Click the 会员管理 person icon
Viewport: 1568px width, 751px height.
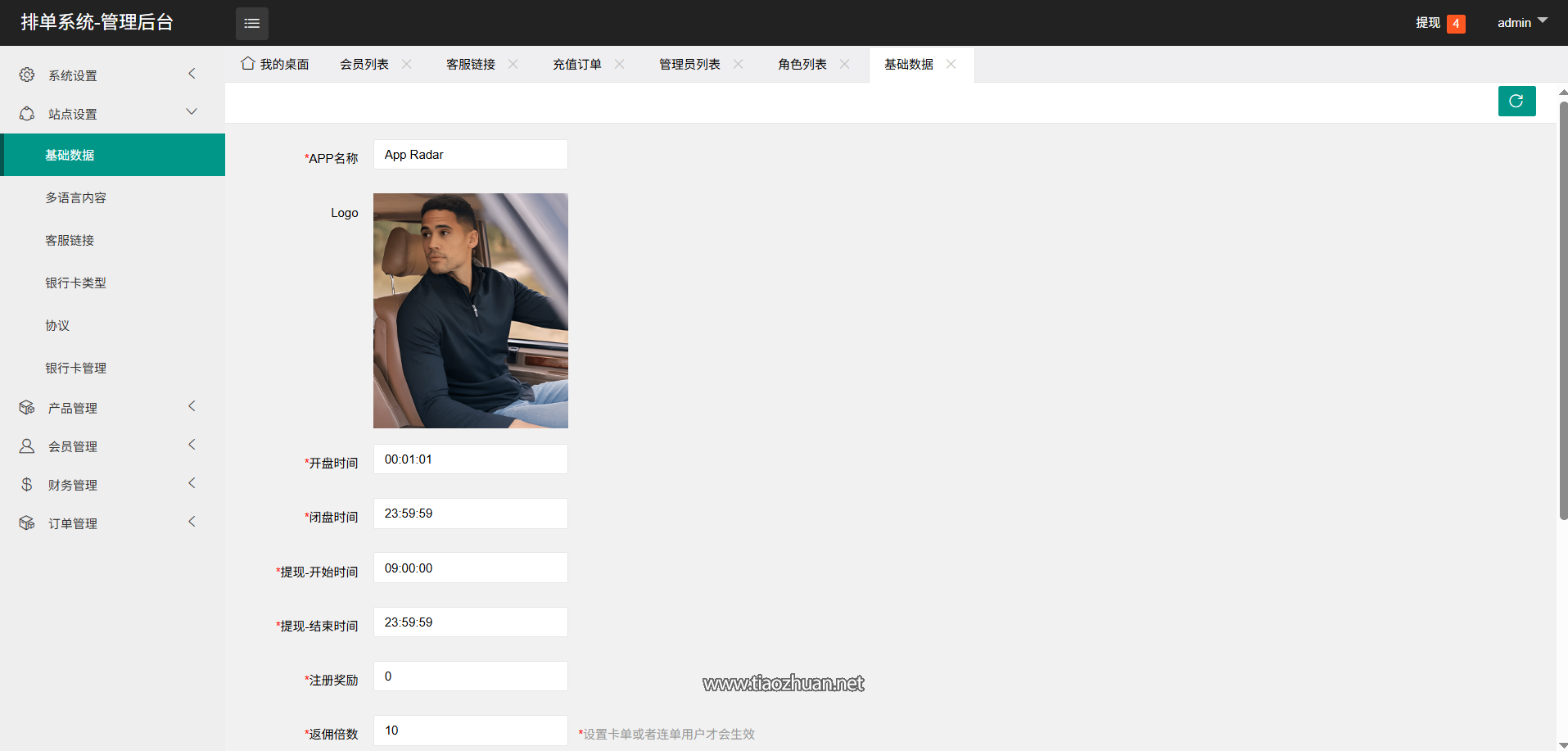26,446
